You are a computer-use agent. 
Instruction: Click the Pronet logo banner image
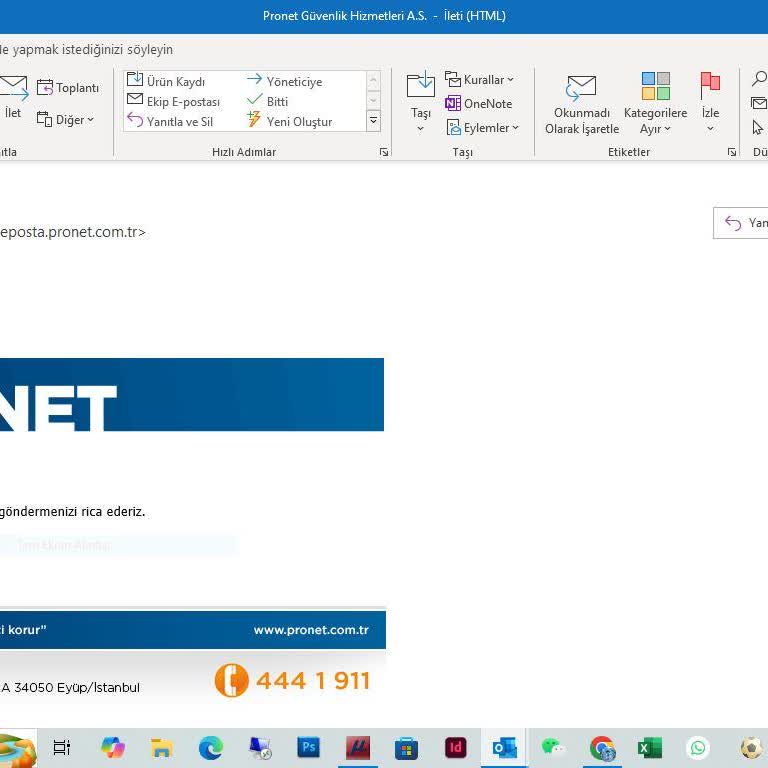pos(192,395)
